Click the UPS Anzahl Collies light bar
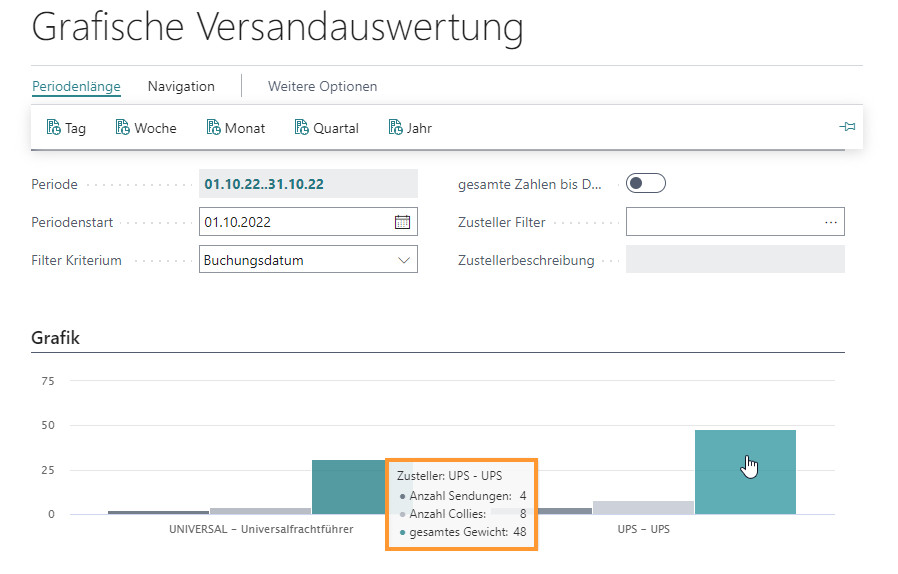Viewport: 898px width, 574px height. (643, 508)
